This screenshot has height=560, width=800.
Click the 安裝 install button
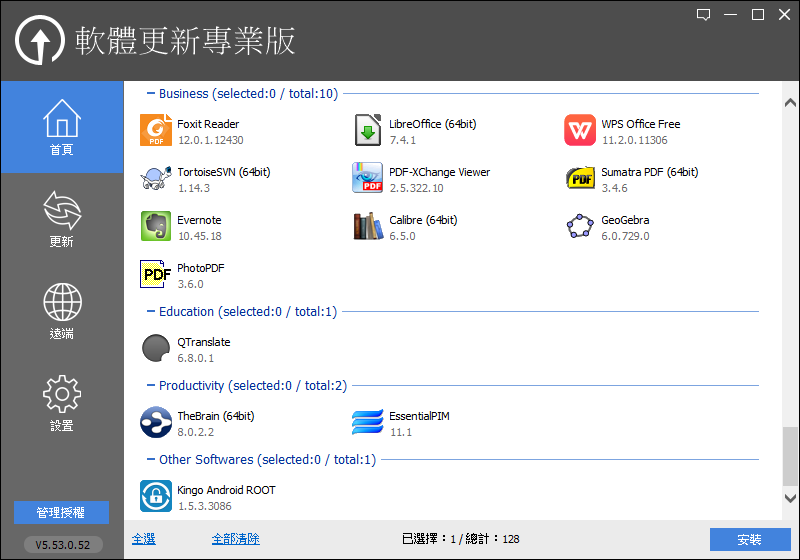point(750,540)
